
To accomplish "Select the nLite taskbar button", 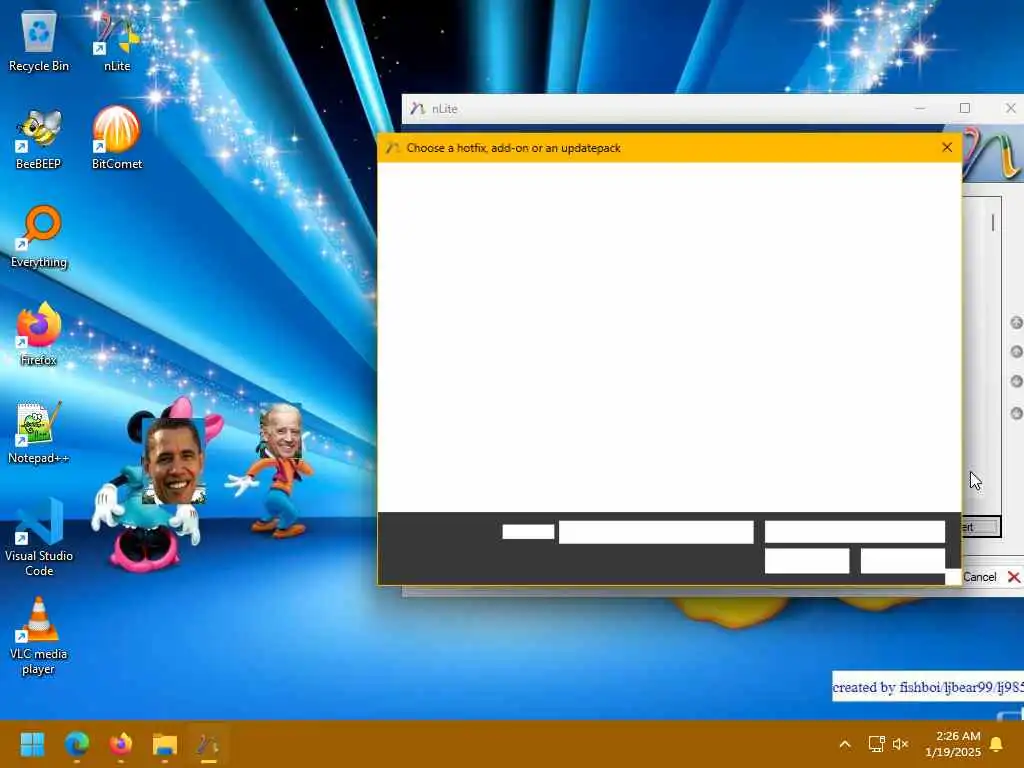I will pyautogui.click(x=208, y=744).
